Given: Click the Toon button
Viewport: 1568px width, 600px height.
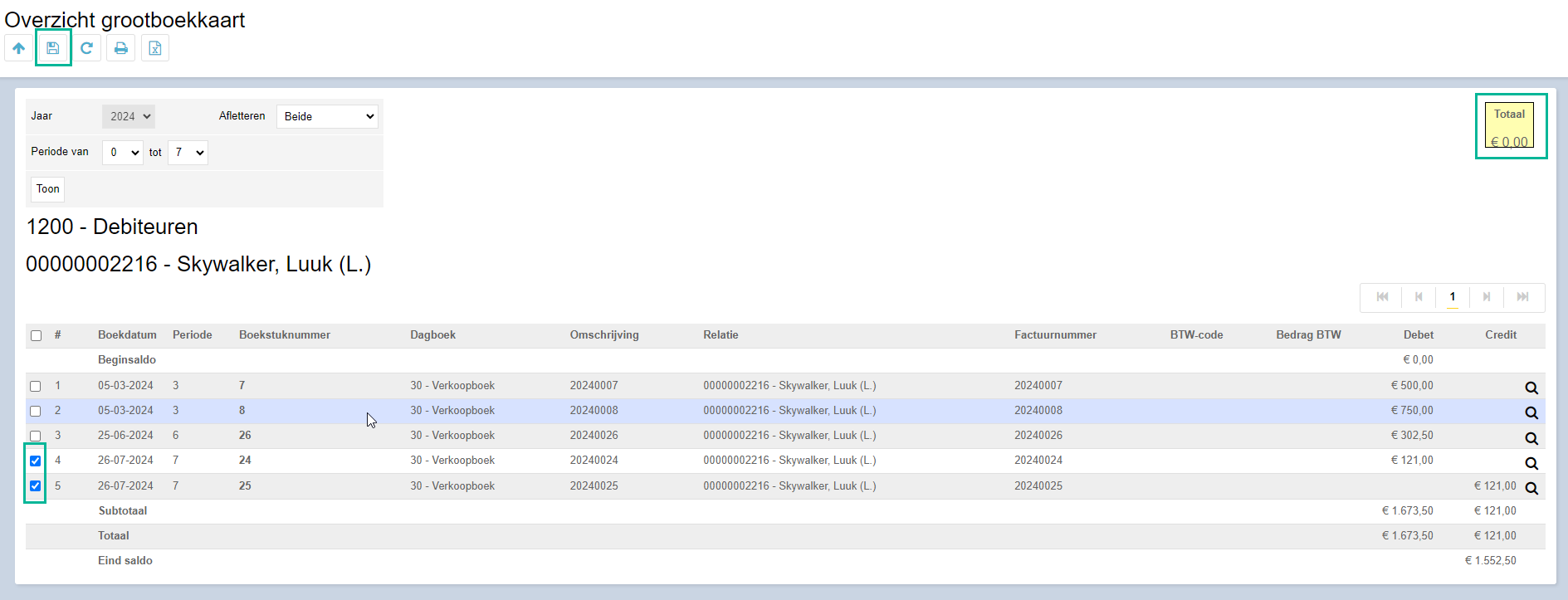Looking at the screenshot, I should [47, 189].
